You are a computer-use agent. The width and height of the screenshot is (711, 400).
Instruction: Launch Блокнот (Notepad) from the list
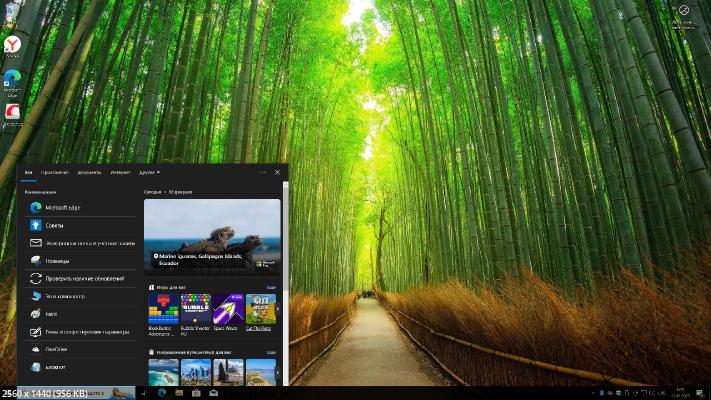pos(80,367)
